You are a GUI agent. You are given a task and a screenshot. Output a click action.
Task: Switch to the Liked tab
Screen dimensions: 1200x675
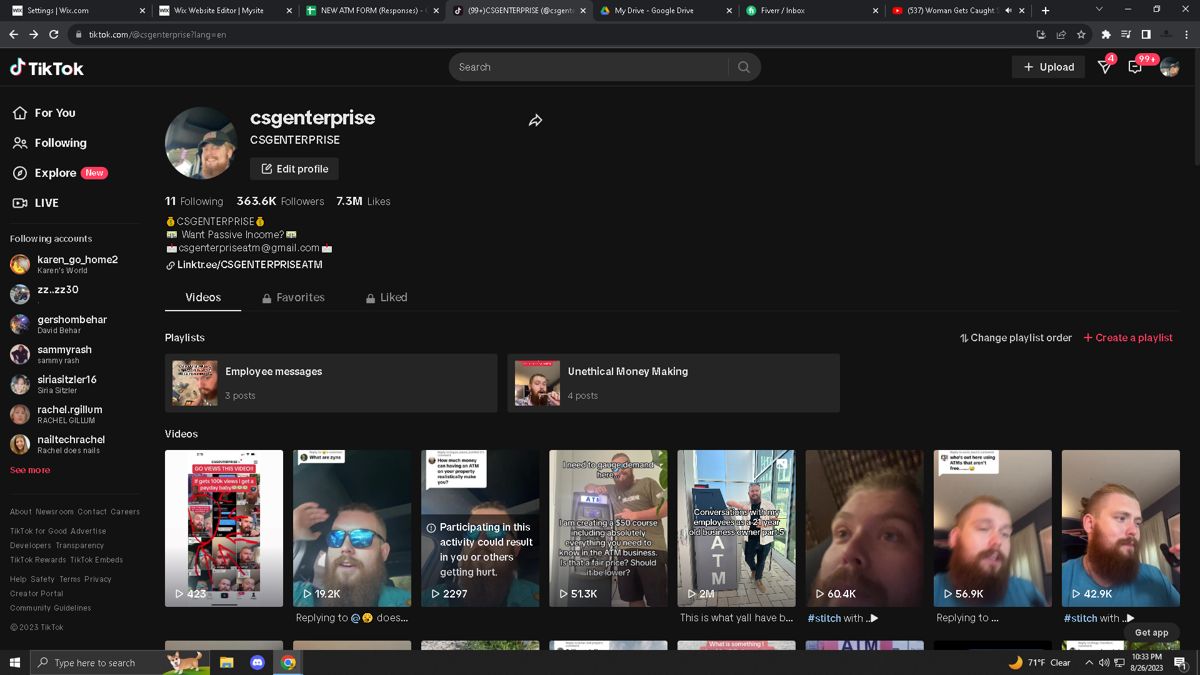pyautogui.click(x=386, y=297)
